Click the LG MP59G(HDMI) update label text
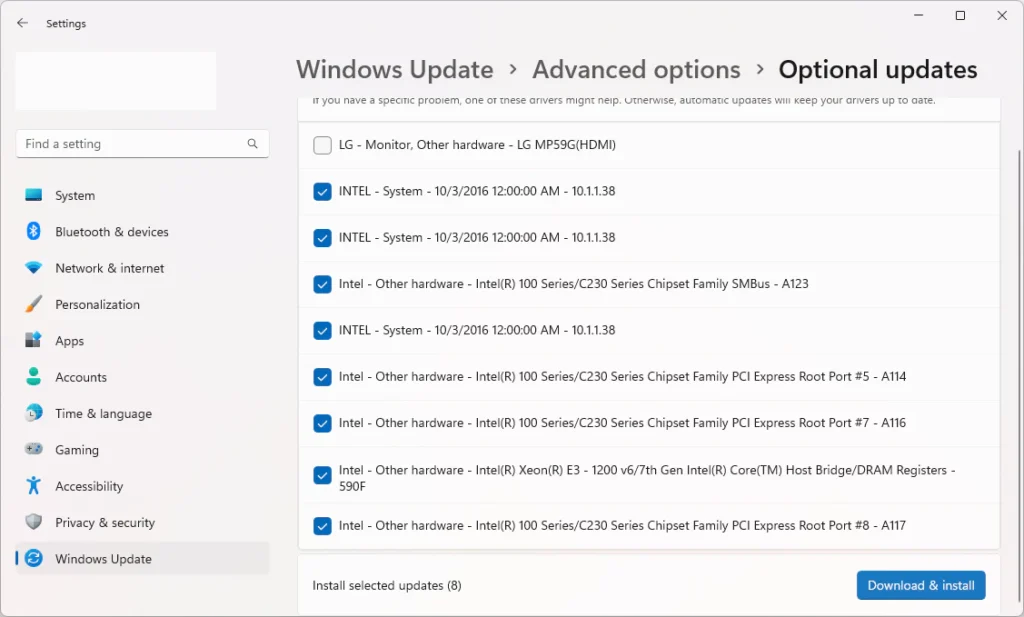Viewport: 1024px width, 617px height. tap(477, 145)
